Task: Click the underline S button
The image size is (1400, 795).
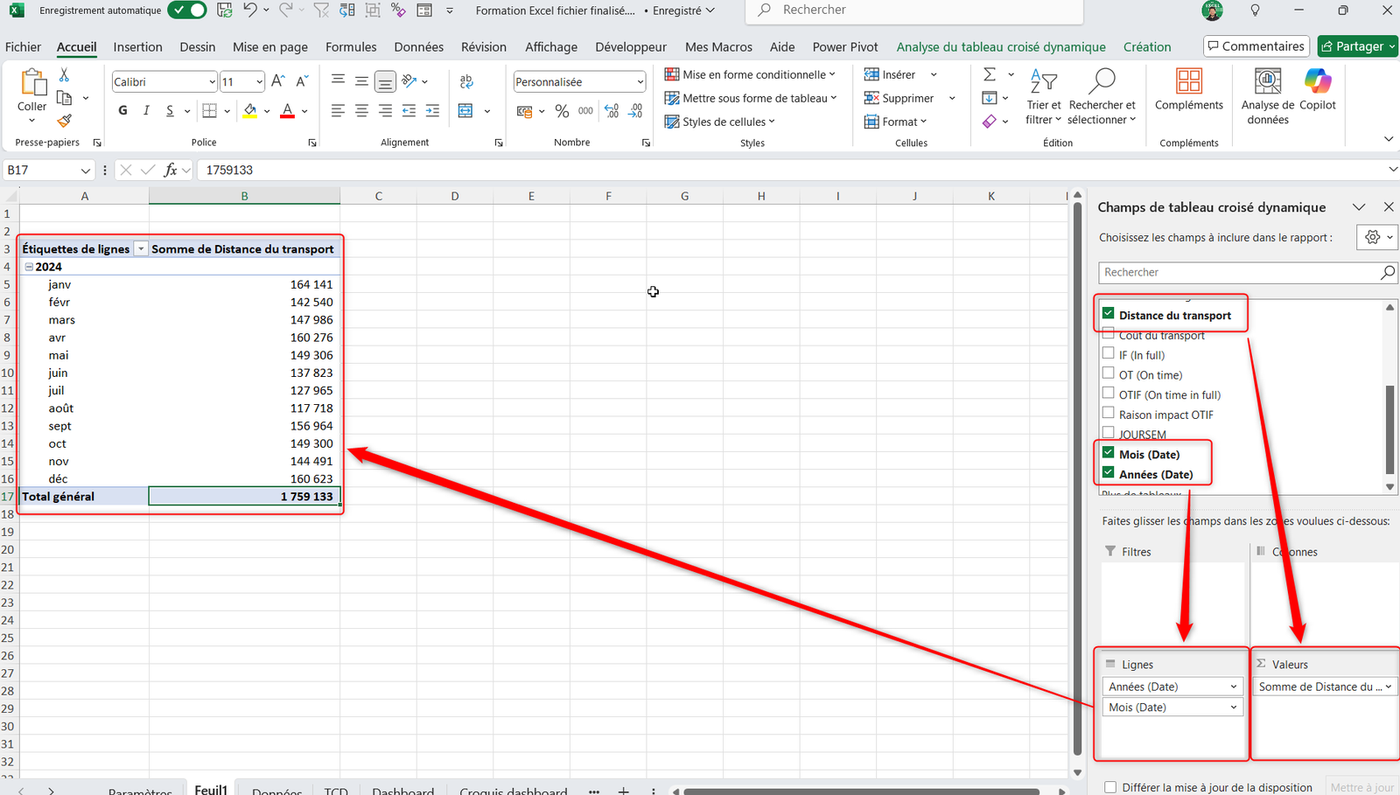Action: [170, 111]
